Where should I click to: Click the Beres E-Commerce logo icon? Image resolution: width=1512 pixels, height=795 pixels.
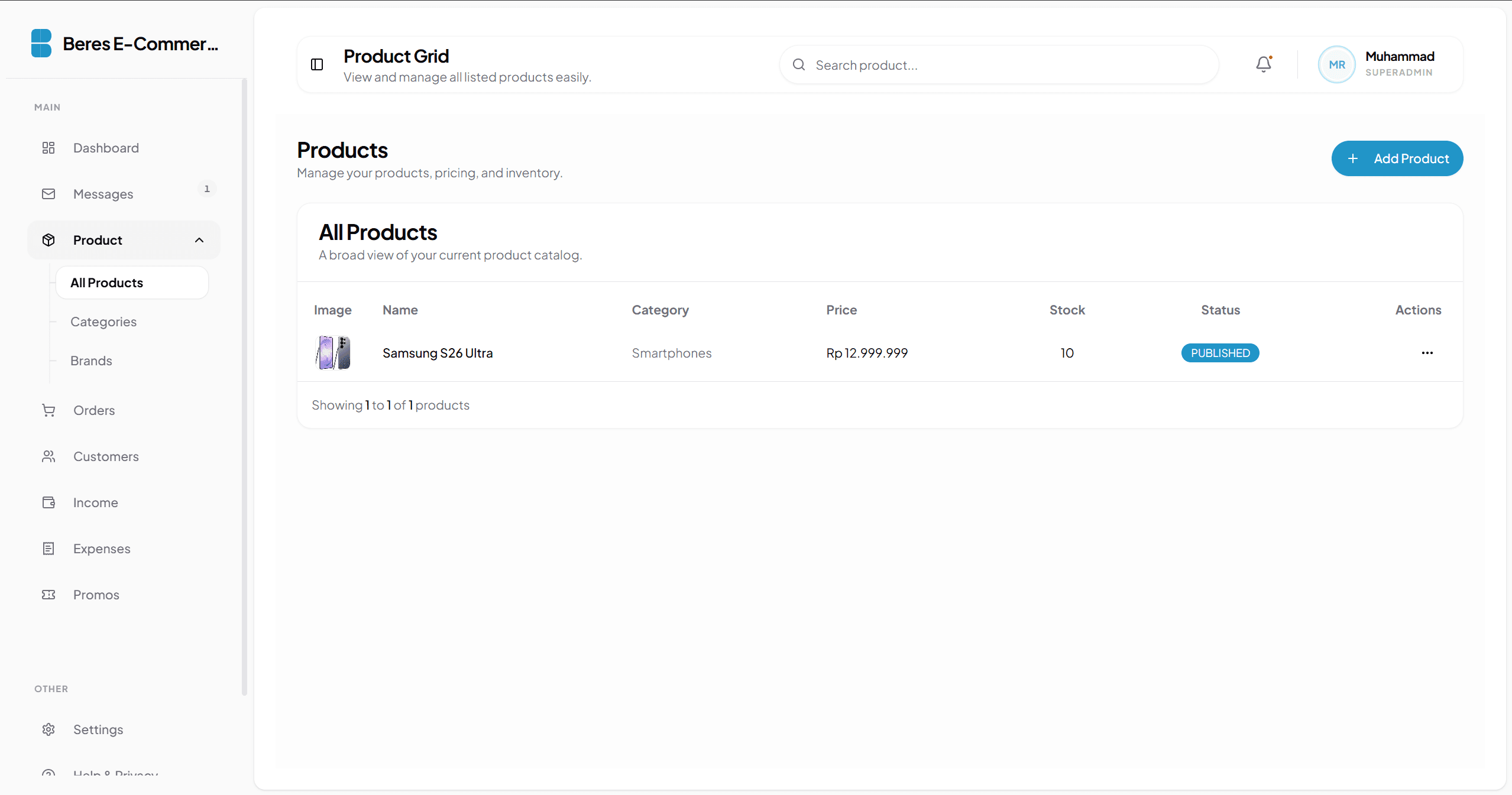[x=41, y=43]
